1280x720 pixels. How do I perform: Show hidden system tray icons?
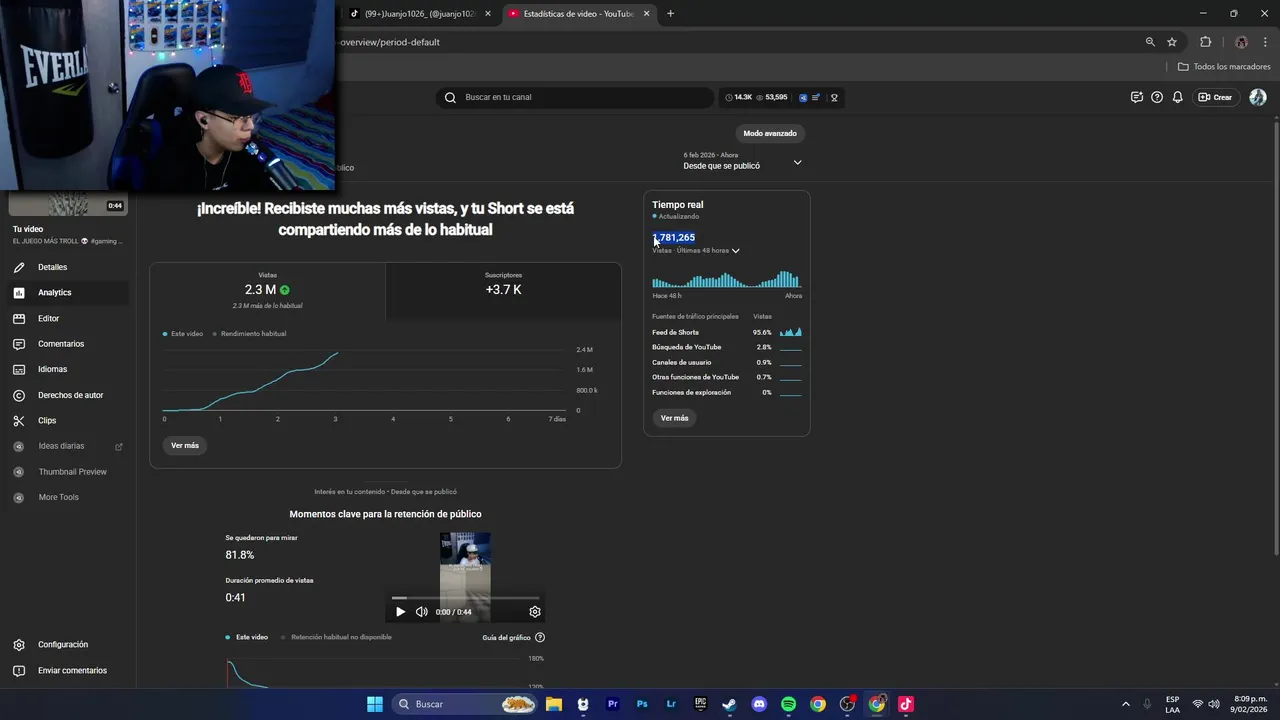(x=1125, y=704)
